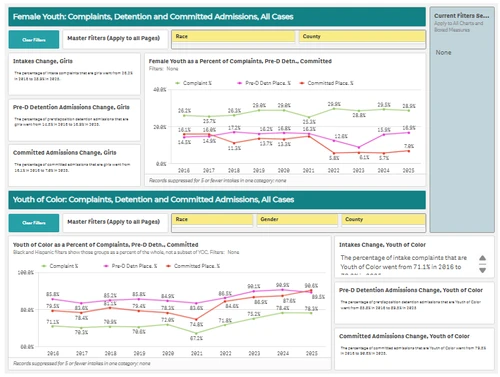Click Current Filters Se... panel title
This screenshot has height=377, width=500.
(461, 16)
